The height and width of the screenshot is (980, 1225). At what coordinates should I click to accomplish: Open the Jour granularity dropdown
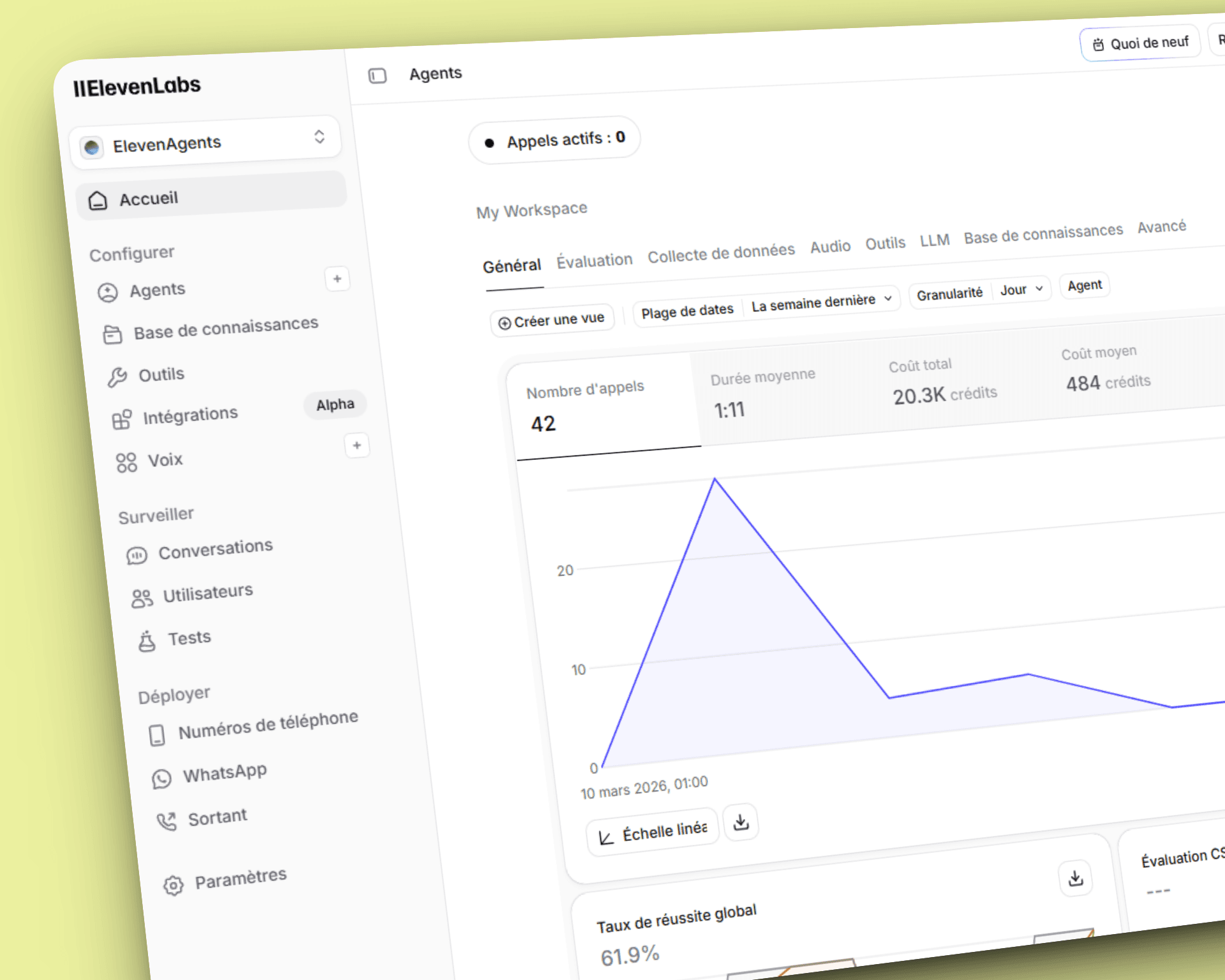pyautogui.click(x=1021, y=290)
